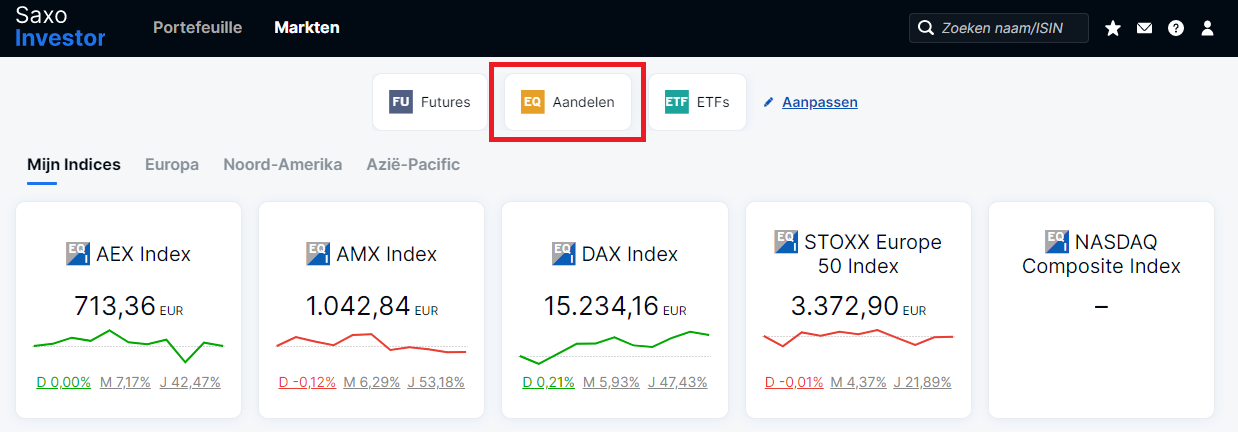
Task: Select STOXX monthly change M 4,37%
Action: point(859,382)
